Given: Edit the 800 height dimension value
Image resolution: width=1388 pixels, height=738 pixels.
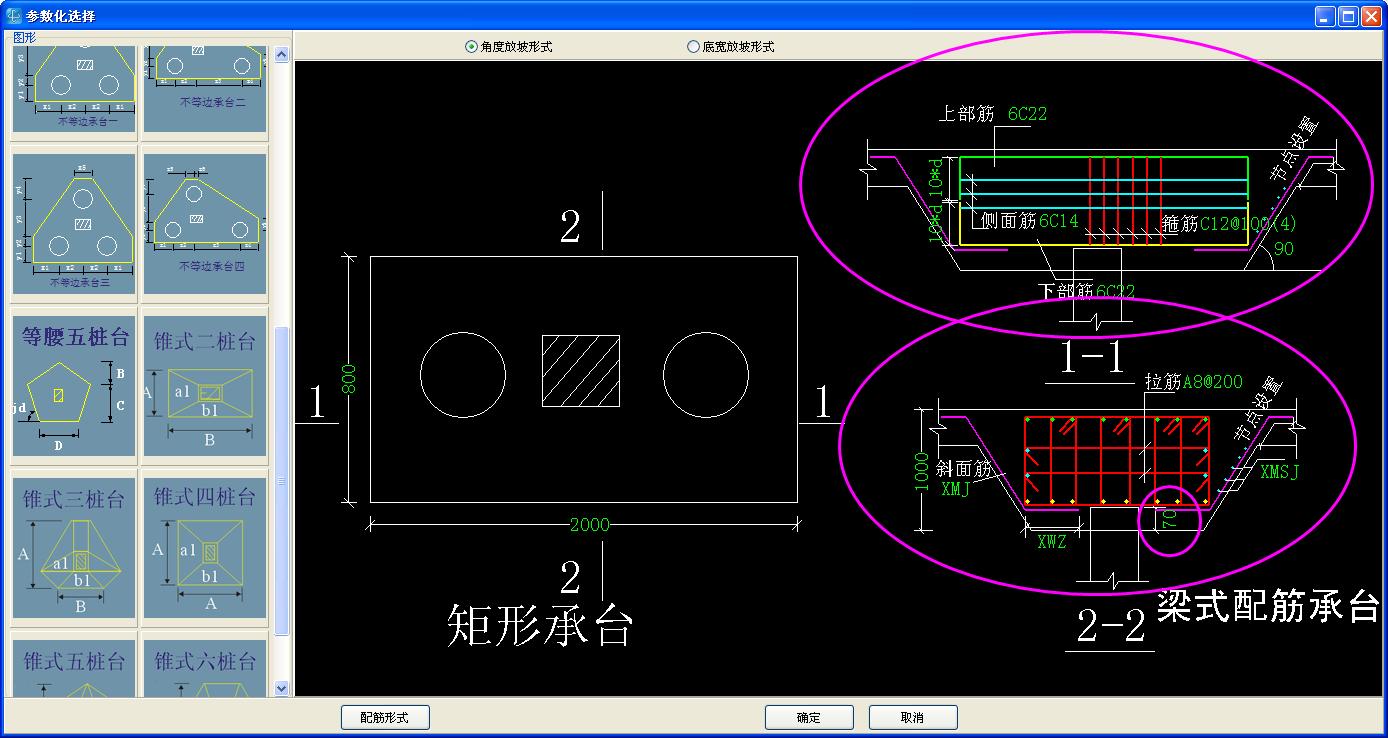Looking at the screenshot, I should tap(350, 378).
